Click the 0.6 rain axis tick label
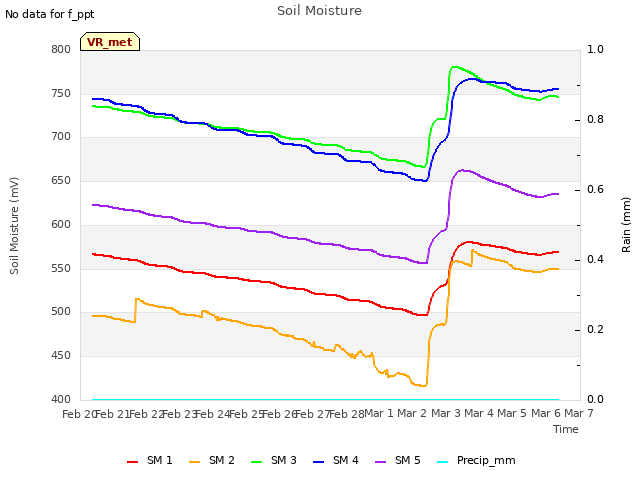This screenshot has width=640, height=480. click(595, 189)
